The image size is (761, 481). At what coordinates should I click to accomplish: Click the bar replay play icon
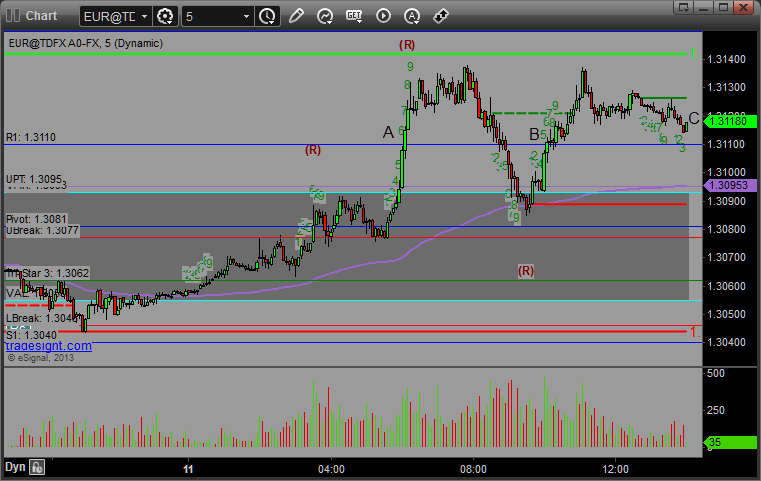pyautogui.click(x=383, y=16)
